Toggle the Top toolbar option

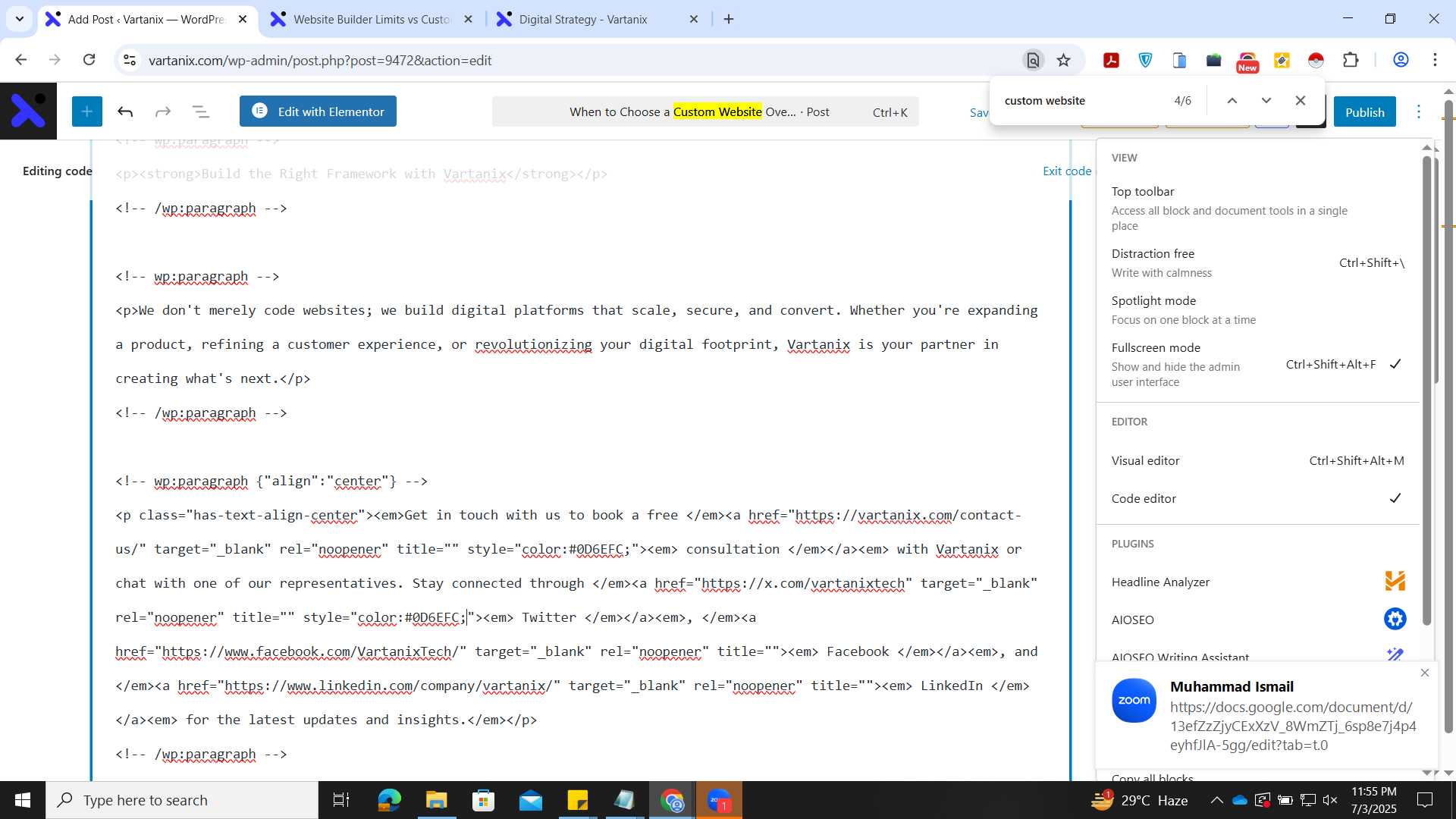pyautogui.click(x=1257, y=208)
